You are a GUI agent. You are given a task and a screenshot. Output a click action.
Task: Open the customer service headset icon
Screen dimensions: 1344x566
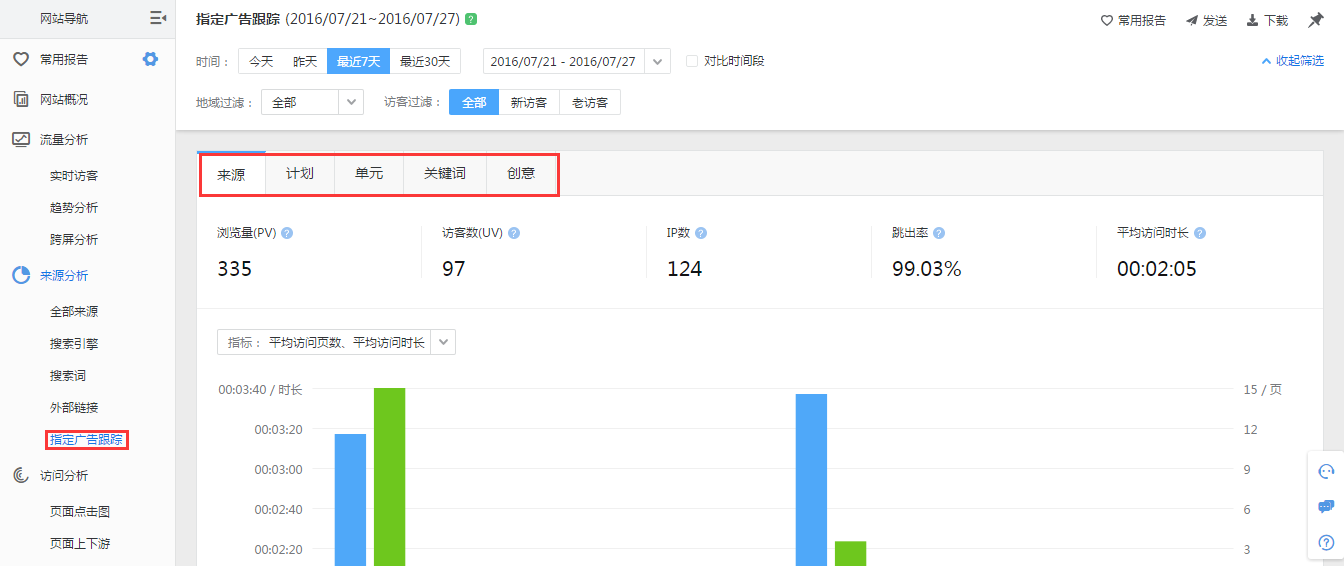coord(1326,472)
